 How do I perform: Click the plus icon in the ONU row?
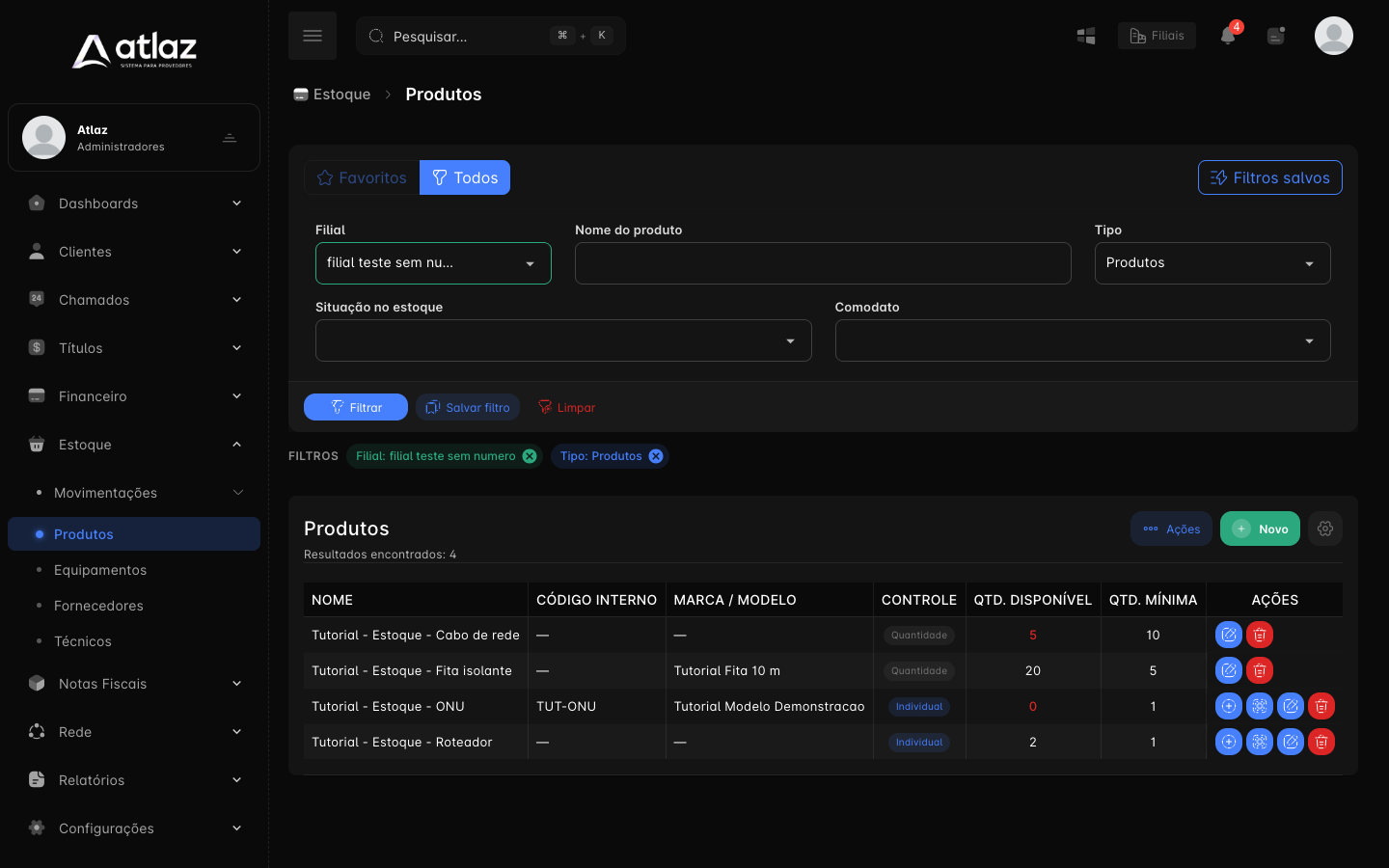point(1229,706)
